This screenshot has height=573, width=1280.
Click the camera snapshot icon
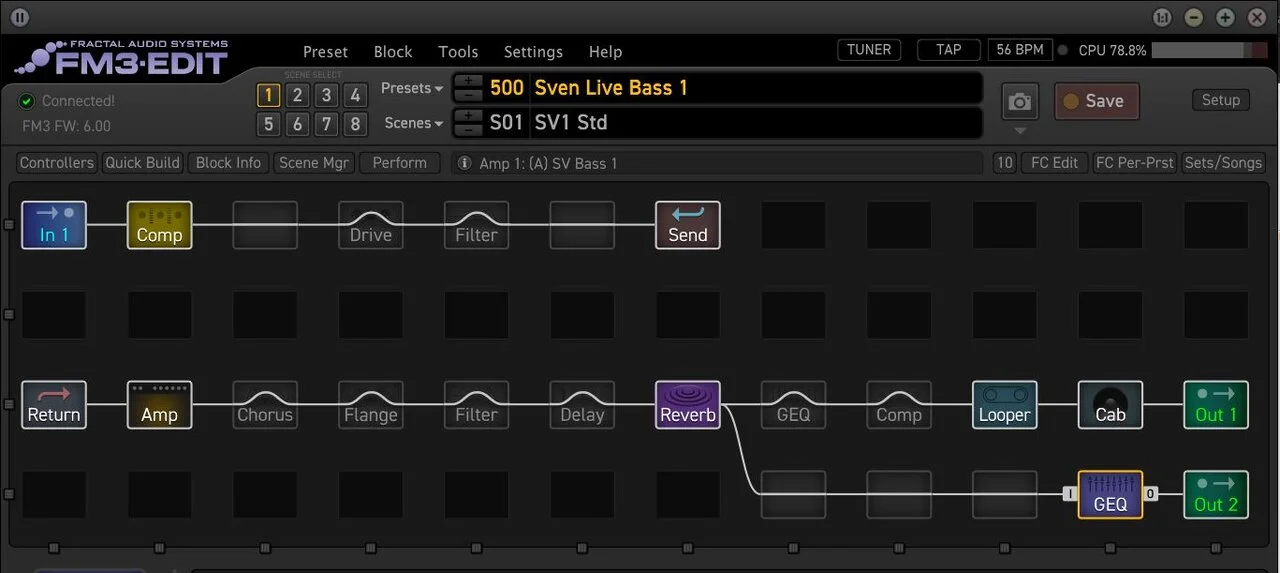(1020, 102)
